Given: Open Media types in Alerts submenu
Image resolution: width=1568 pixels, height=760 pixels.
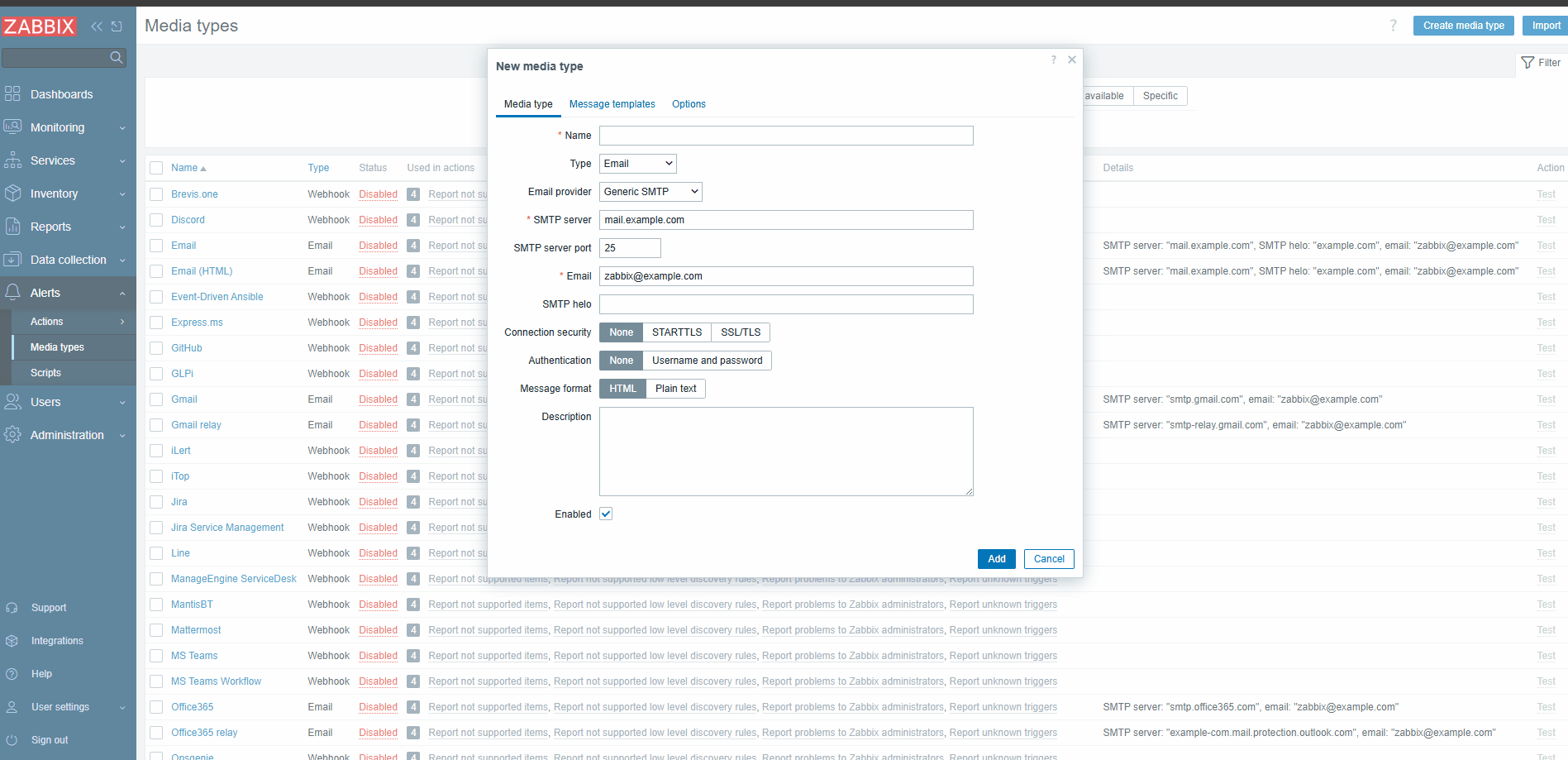Looking at the screenshot, I should 57,347.
